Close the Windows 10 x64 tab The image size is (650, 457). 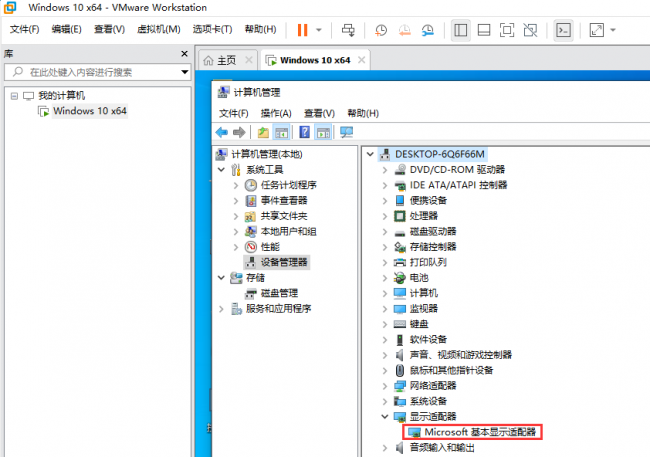point(361,60)
